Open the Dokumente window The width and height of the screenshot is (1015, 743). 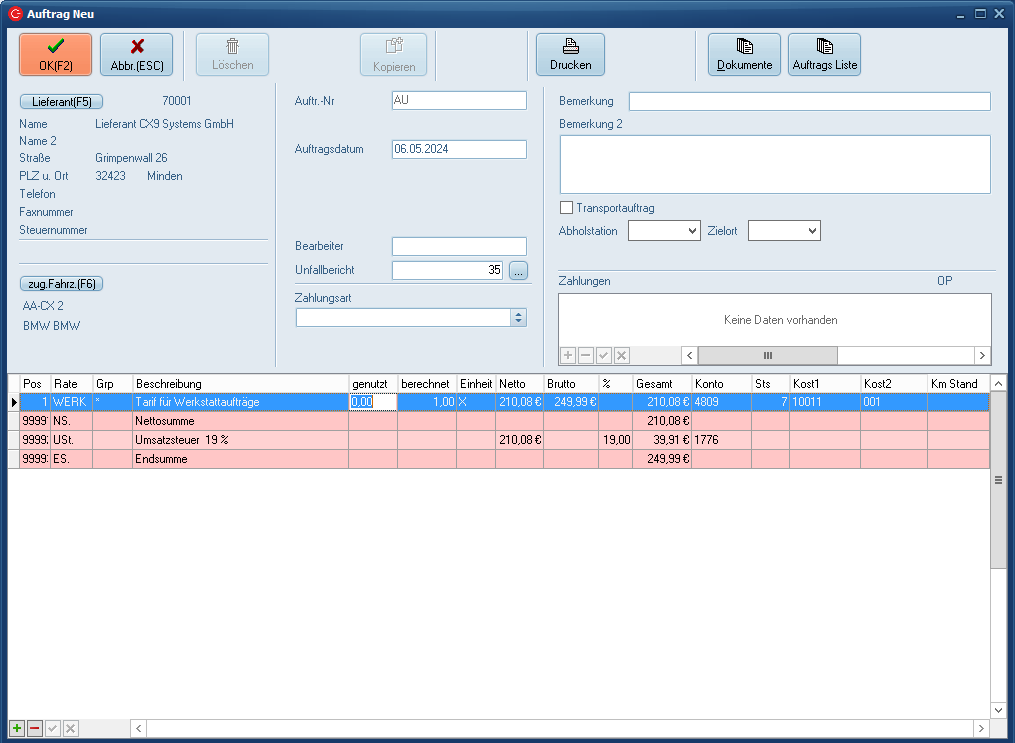pyautogui.click(x=744, y=54)
